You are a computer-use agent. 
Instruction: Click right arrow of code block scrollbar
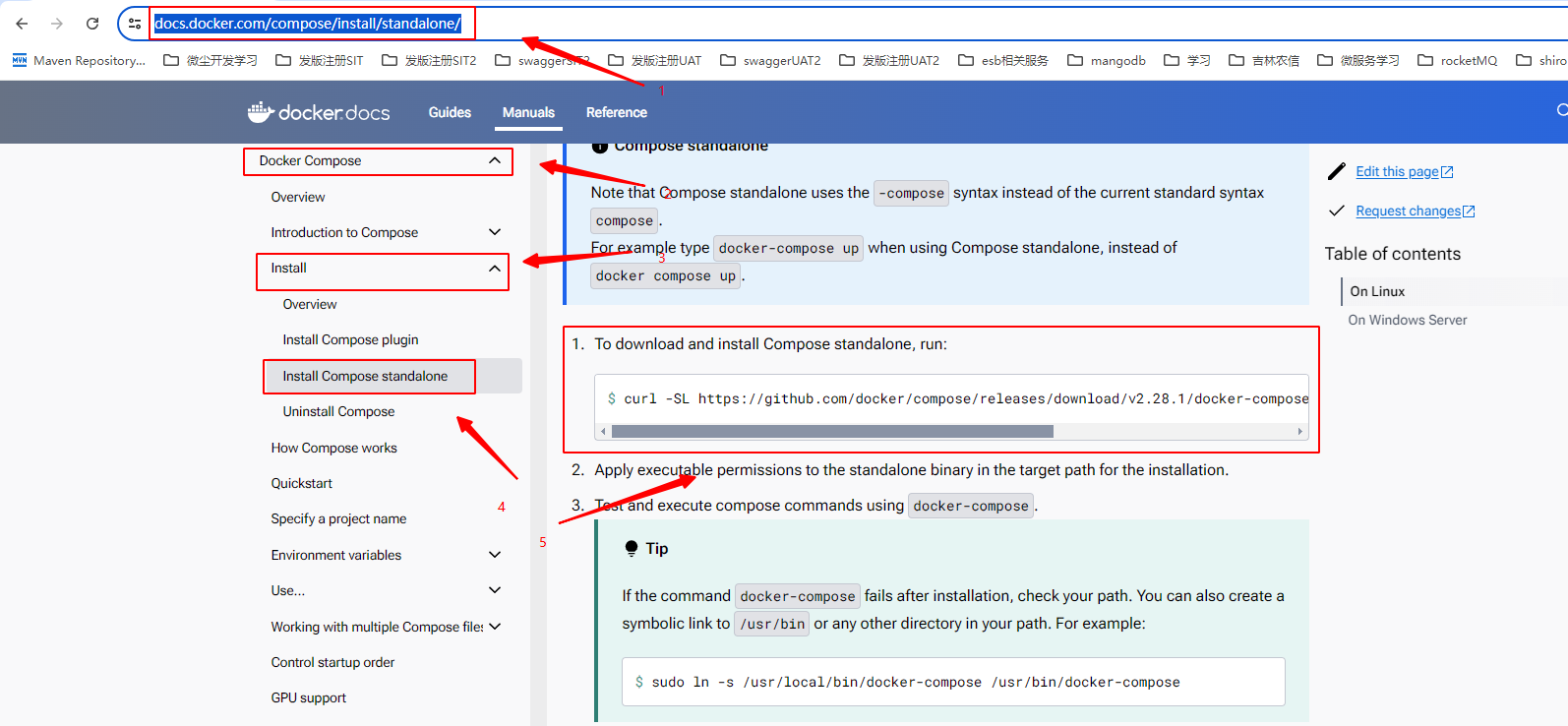click(x=1300, y=431)
